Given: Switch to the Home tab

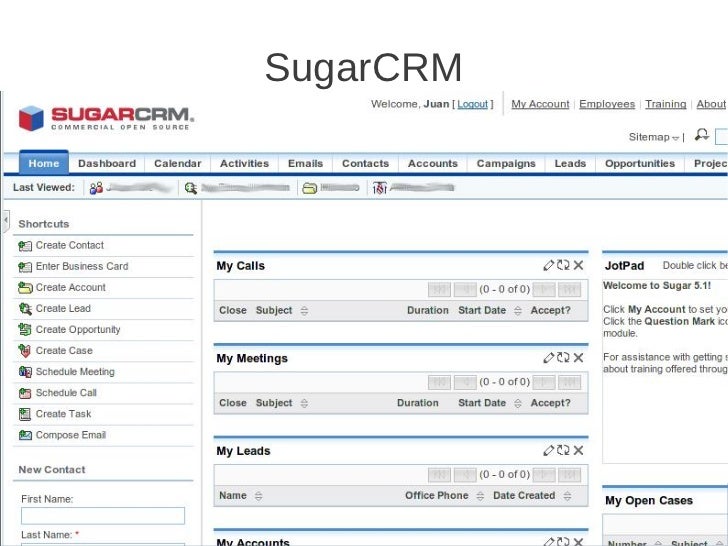Looking at the screenshot, I should 44,163.
